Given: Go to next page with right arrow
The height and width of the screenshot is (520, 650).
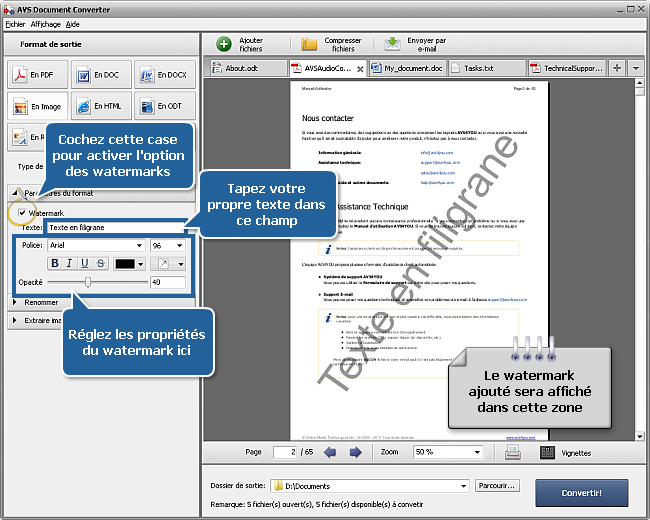Looking at the screenshot, I should pos(355,452).
